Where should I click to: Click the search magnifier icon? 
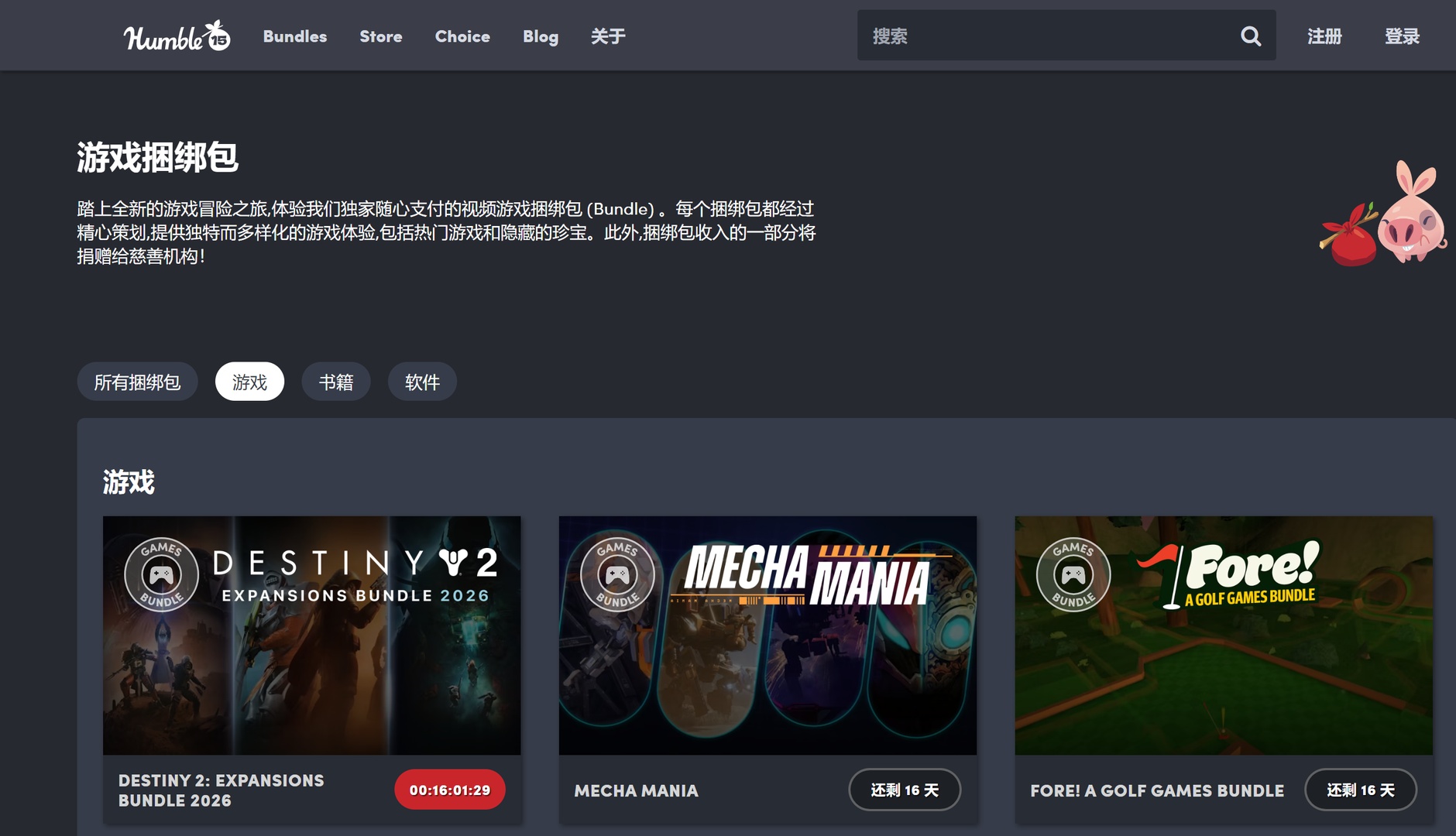click(1250, 36)
